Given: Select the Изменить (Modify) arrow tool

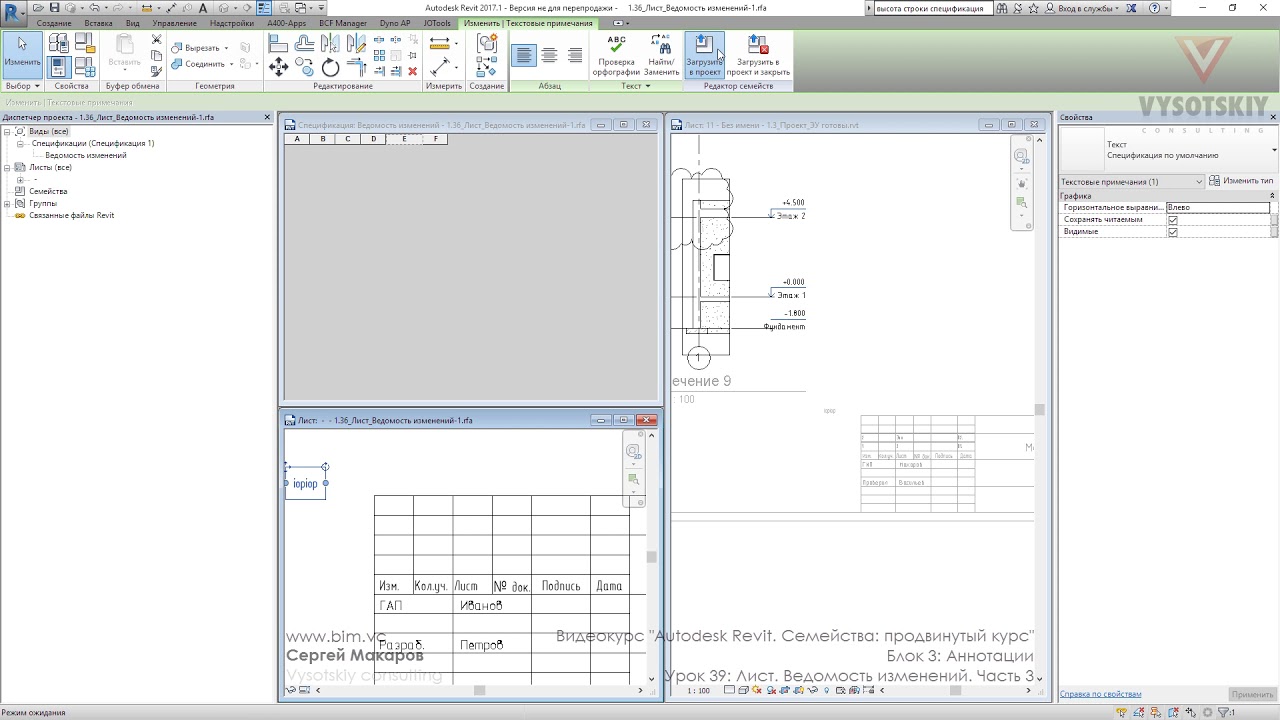Looking at the screenshot, I should click(x=22, y=55).
